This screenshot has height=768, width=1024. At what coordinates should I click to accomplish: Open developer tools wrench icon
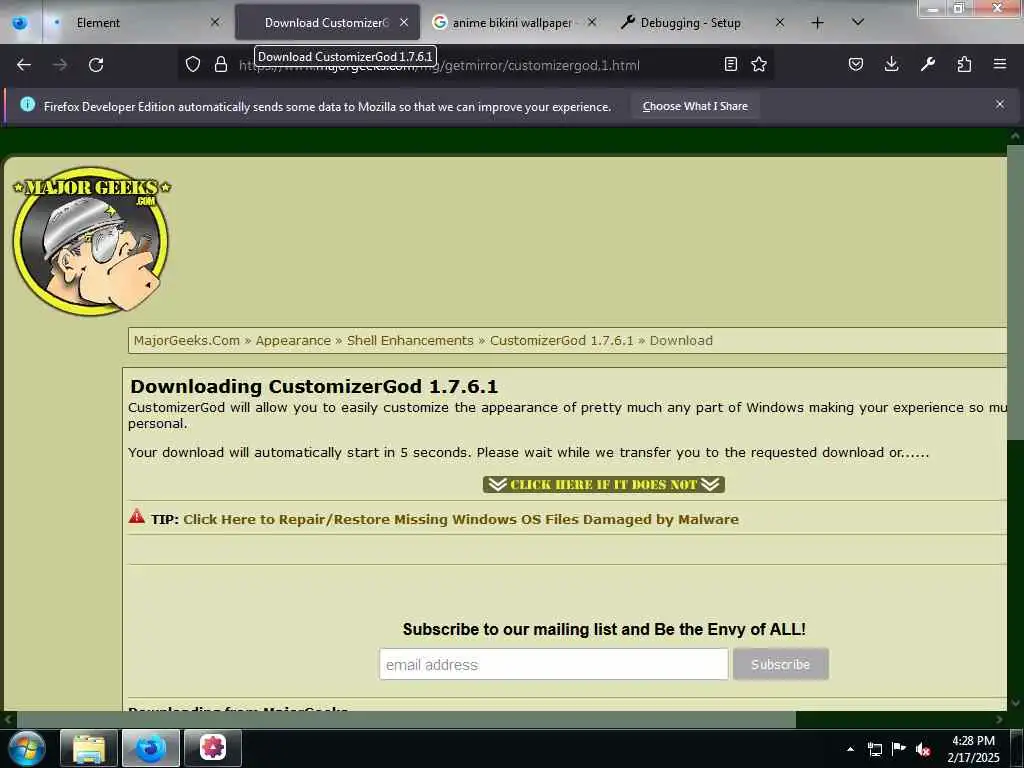pos(928,64)
